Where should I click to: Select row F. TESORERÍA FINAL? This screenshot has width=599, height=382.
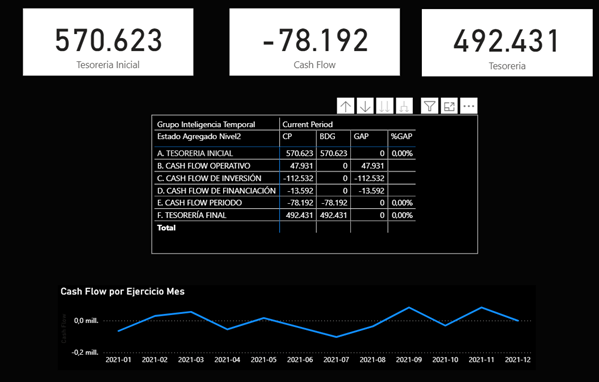(x=285, y=215)
